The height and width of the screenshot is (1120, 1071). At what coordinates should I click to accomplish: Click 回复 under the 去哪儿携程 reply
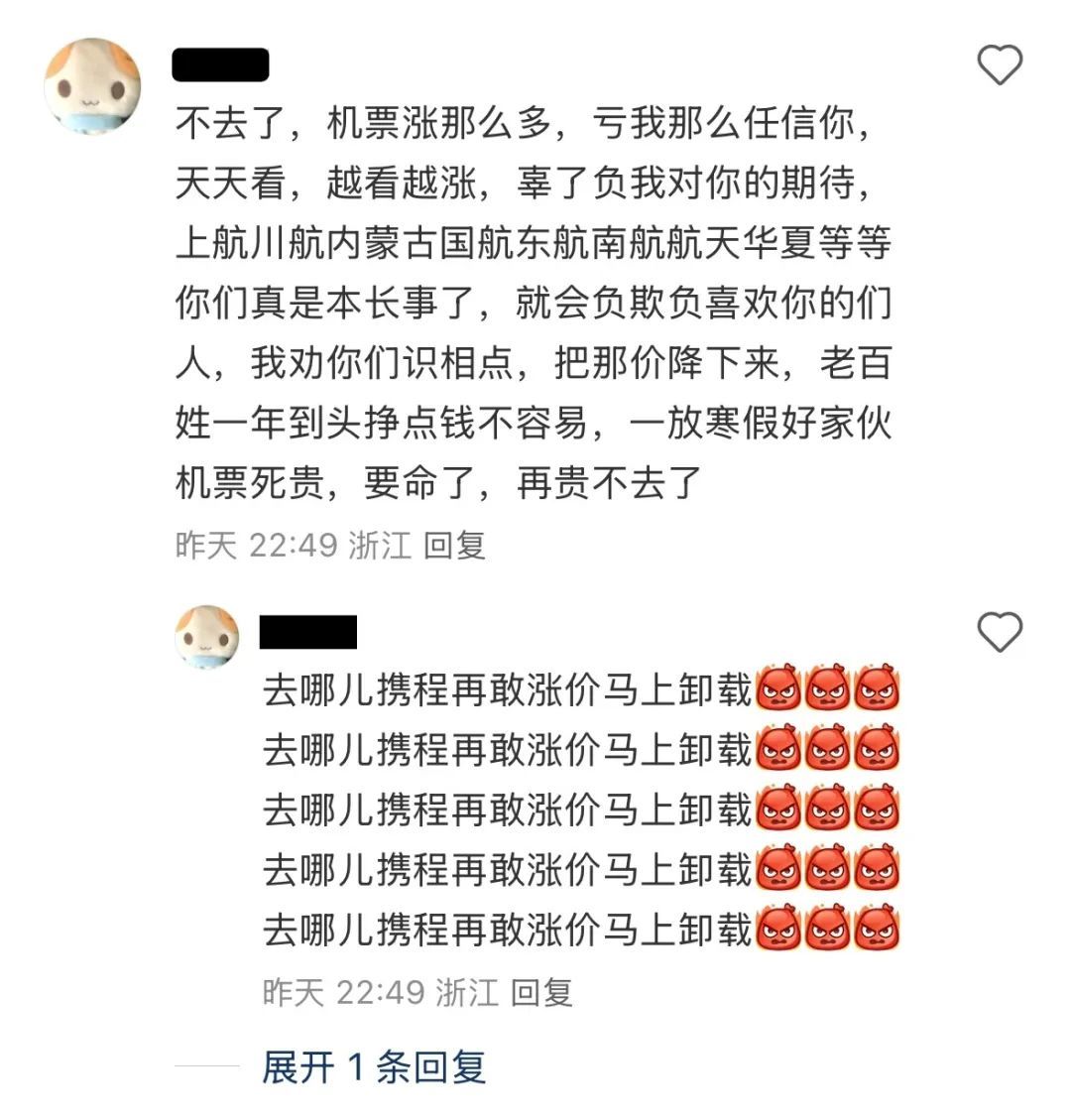click(x=541, y=992)
